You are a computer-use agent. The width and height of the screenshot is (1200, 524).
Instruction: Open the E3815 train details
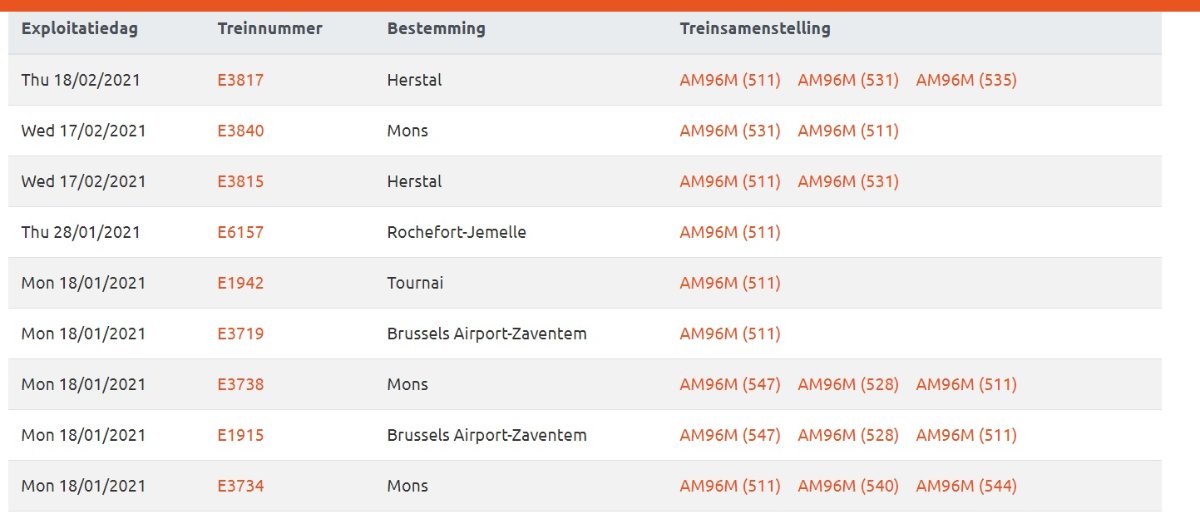tap(240, 182)
